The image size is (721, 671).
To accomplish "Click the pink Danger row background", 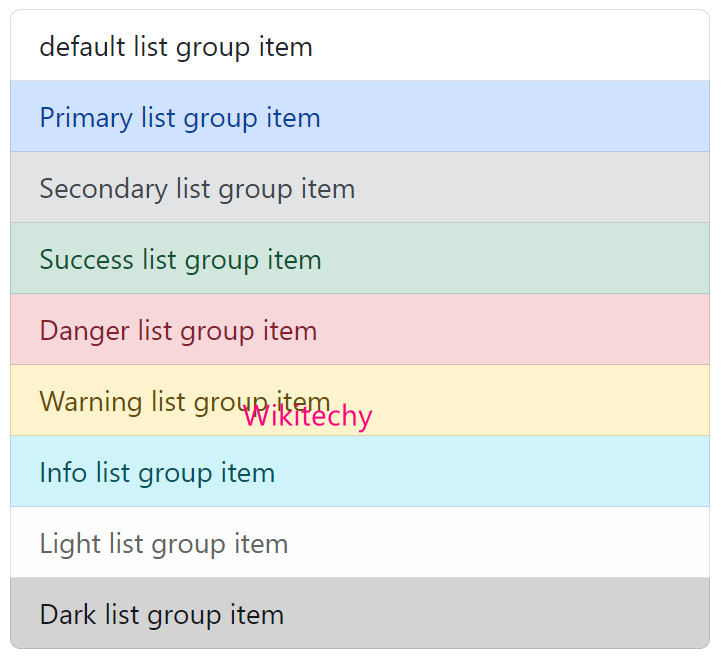I will [520, 331].
